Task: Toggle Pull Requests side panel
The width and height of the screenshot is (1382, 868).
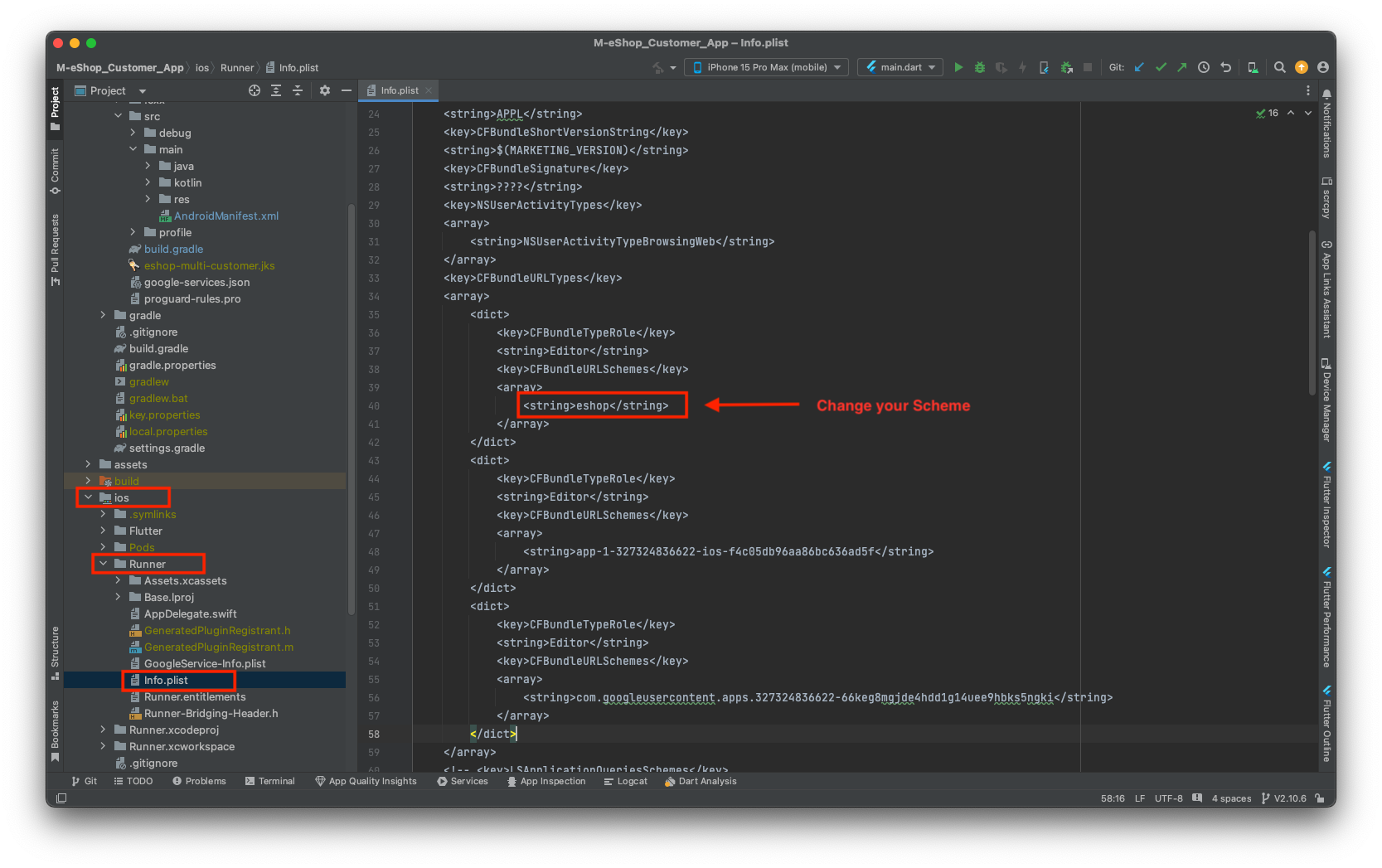Action: (55, 250)
